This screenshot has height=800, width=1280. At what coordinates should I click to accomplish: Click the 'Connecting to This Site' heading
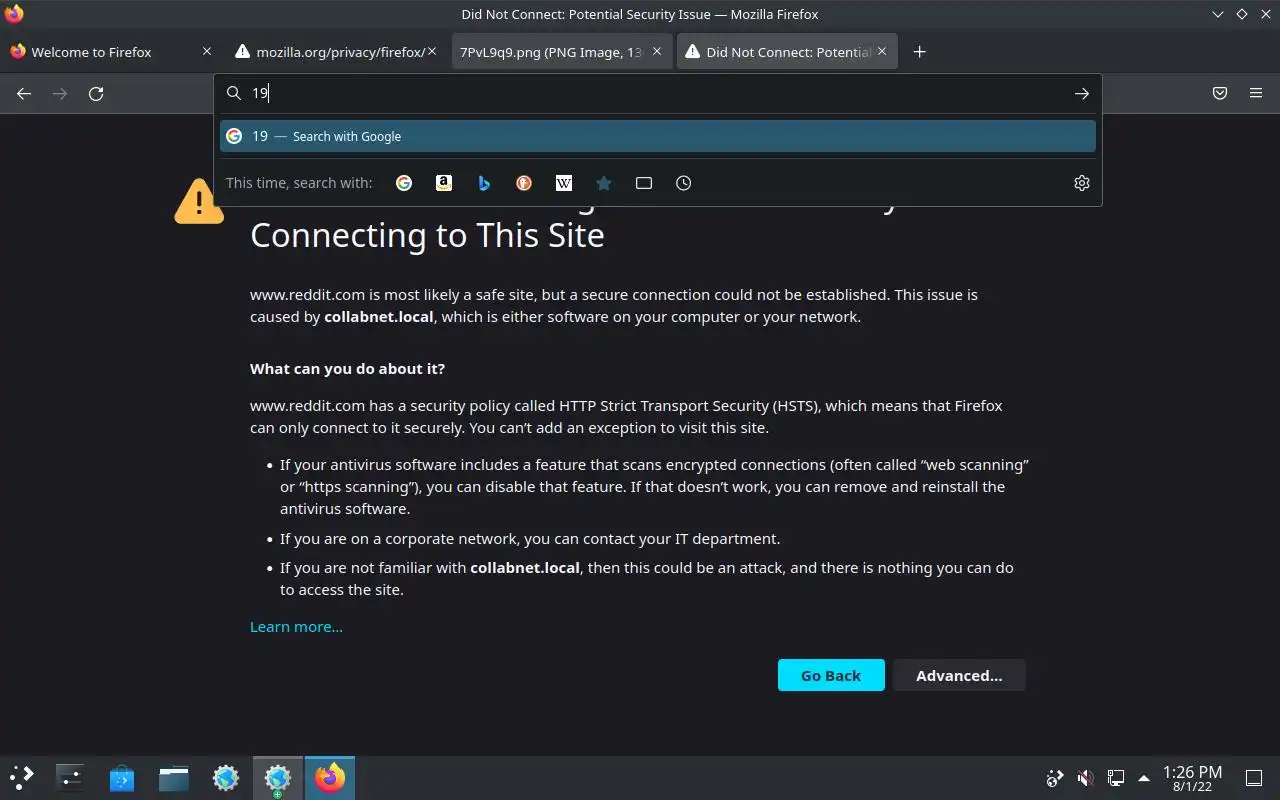[427, 235]
